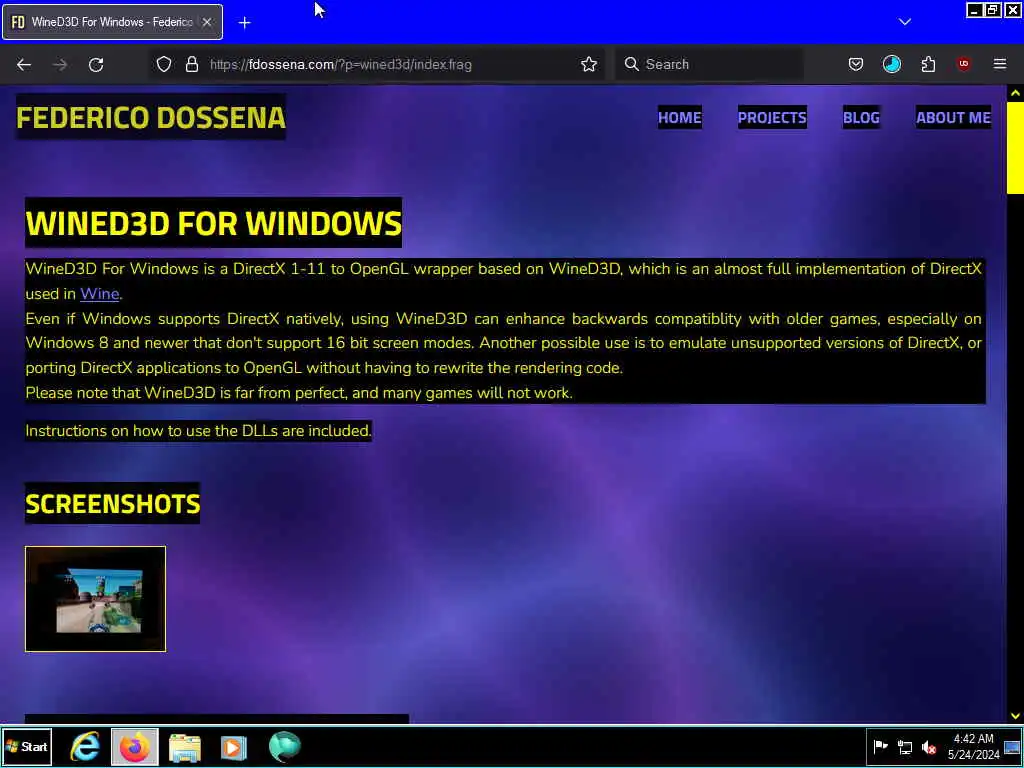This screenshot has width=1024, height=768.
Task: Click the forward navigation arrow
Action: (x=60, y=64)
